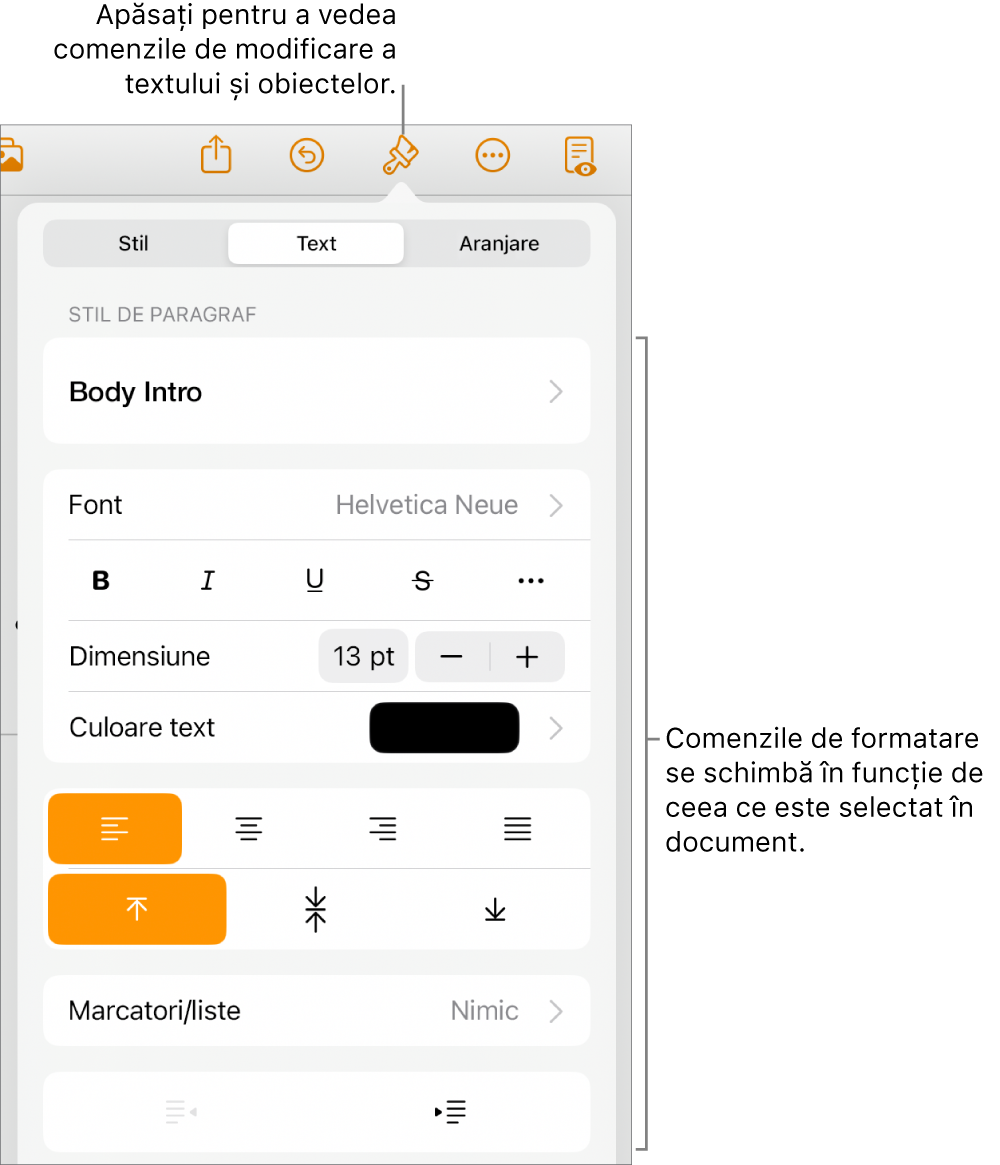The height and width of the screenshot is (1165, 1000).
Task: Open Marcatori/liste row
Action: (316, 1010)
